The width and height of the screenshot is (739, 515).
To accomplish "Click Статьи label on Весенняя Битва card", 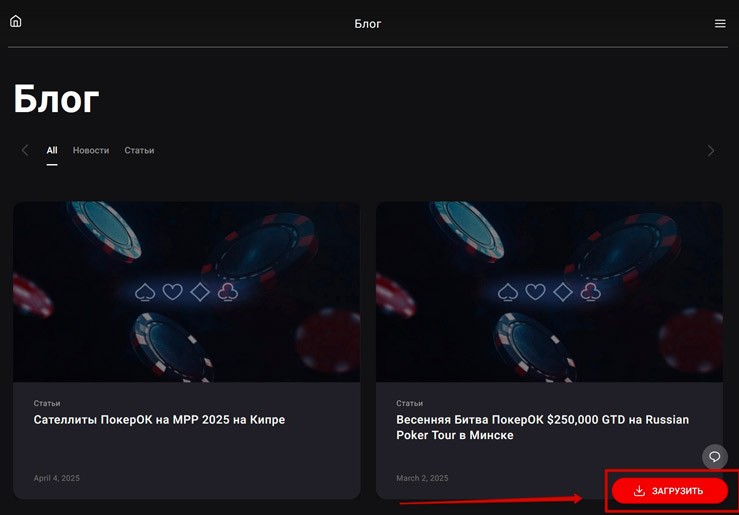I will (x=410, y=403).
